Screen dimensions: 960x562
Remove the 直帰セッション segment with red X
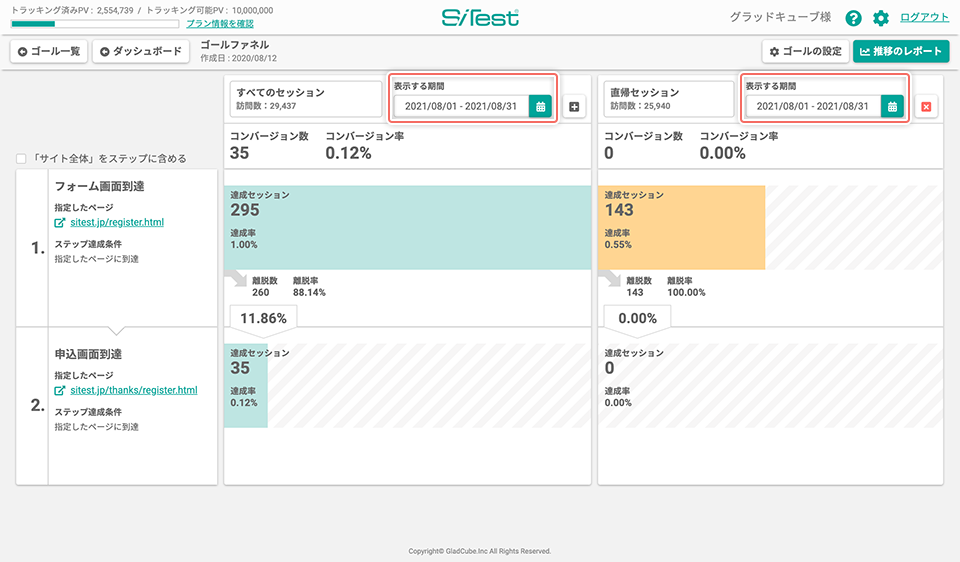click(926, 107)
